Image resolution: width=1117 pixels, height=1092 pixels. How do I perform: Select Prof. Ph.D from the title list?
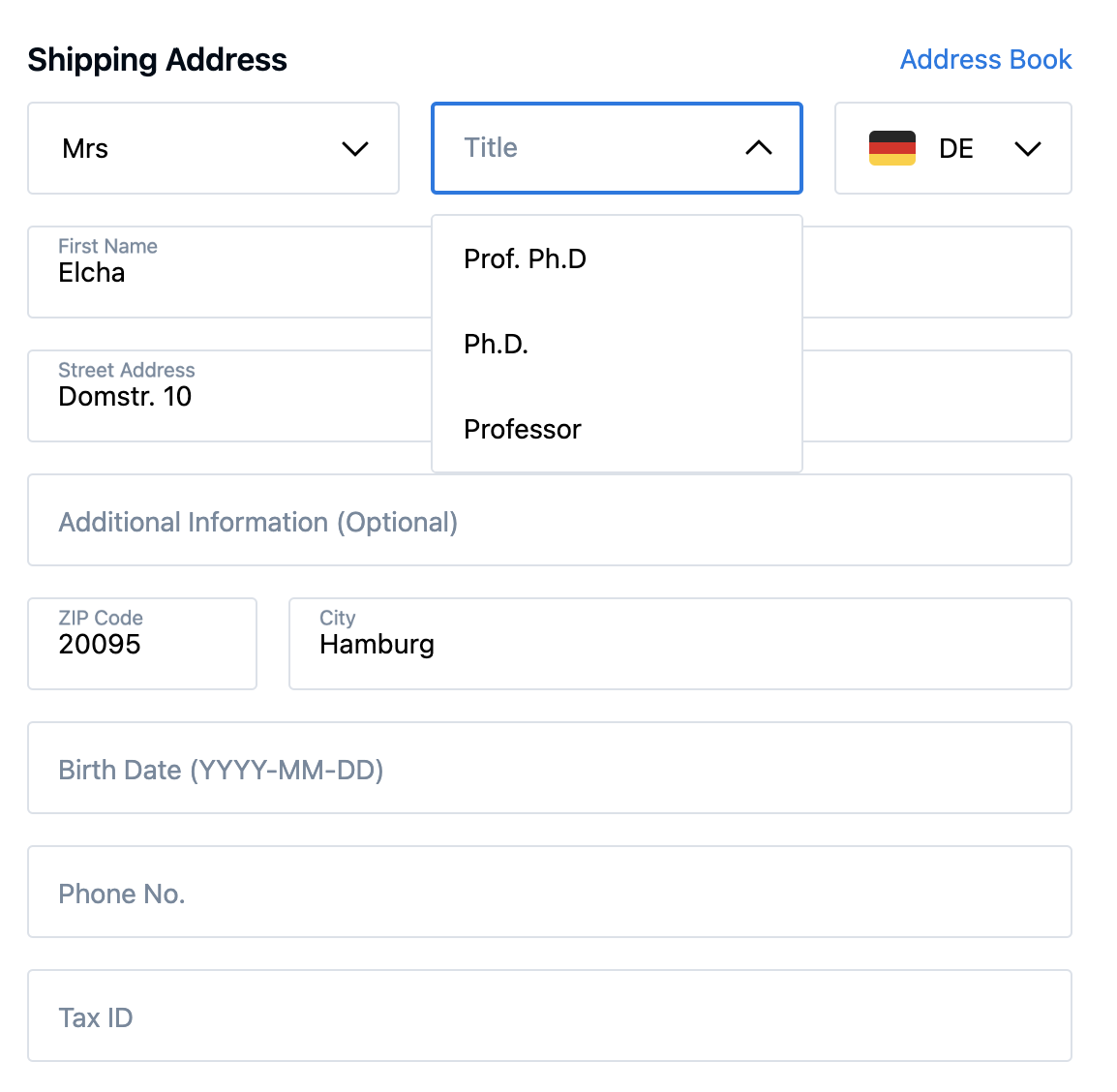tap(525, 258)
